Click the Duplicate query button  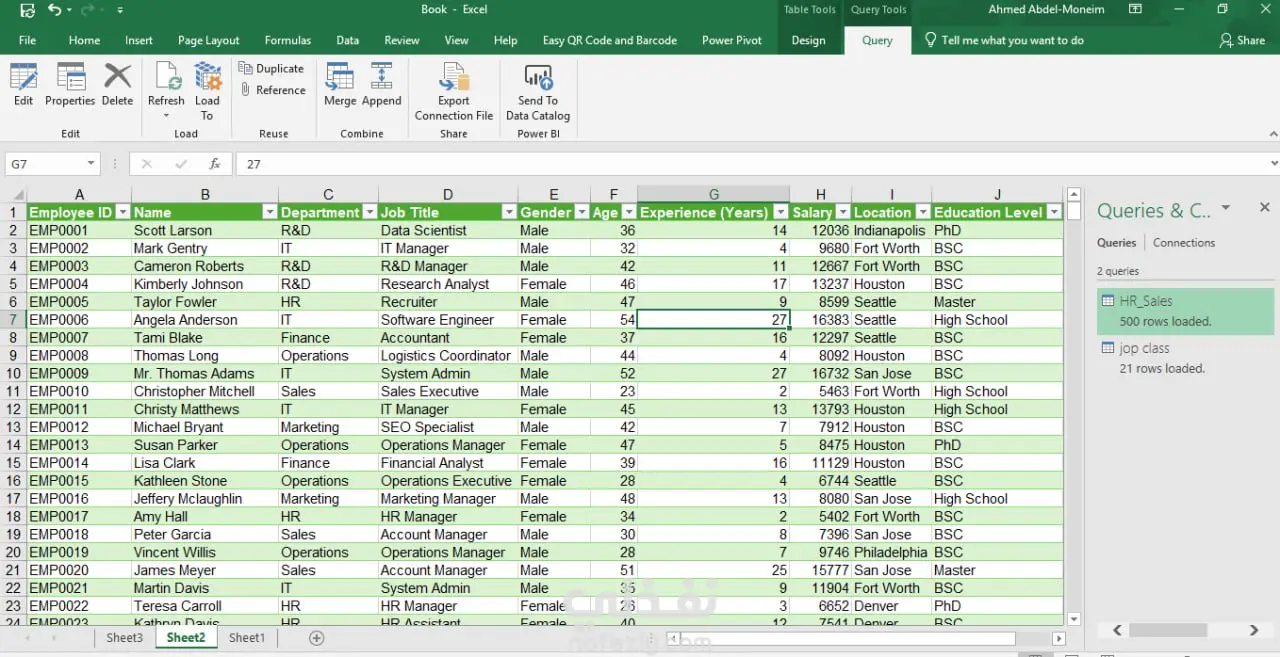[271, 68]
